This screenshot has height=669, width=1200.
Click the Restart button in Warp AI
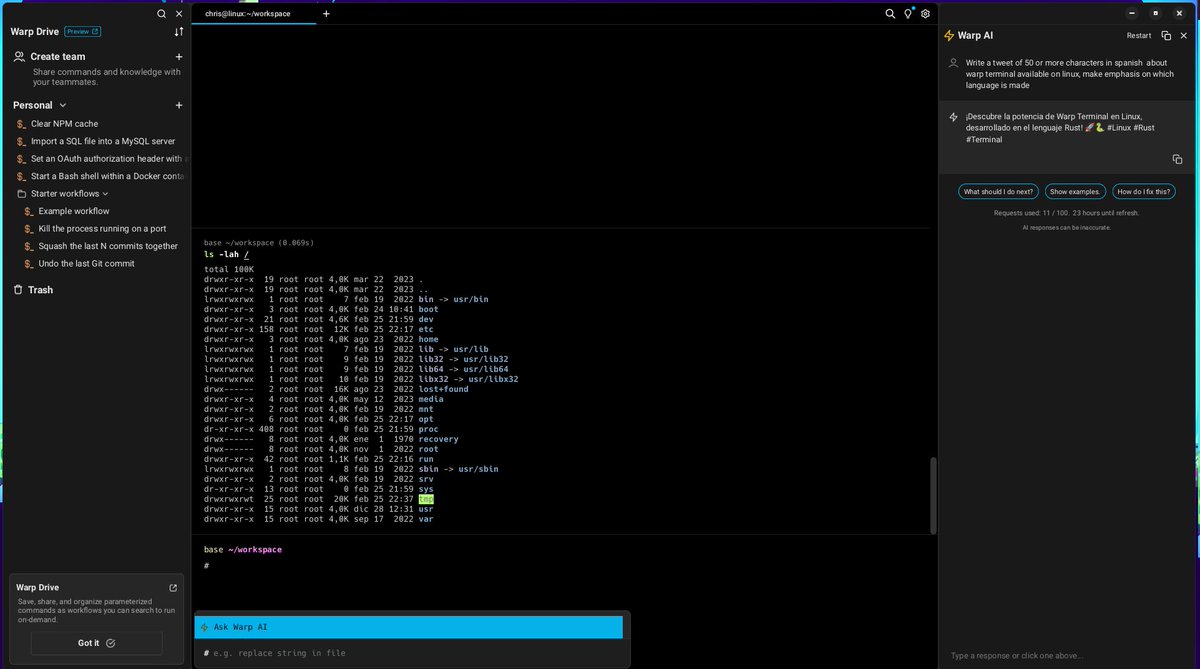1139,35
